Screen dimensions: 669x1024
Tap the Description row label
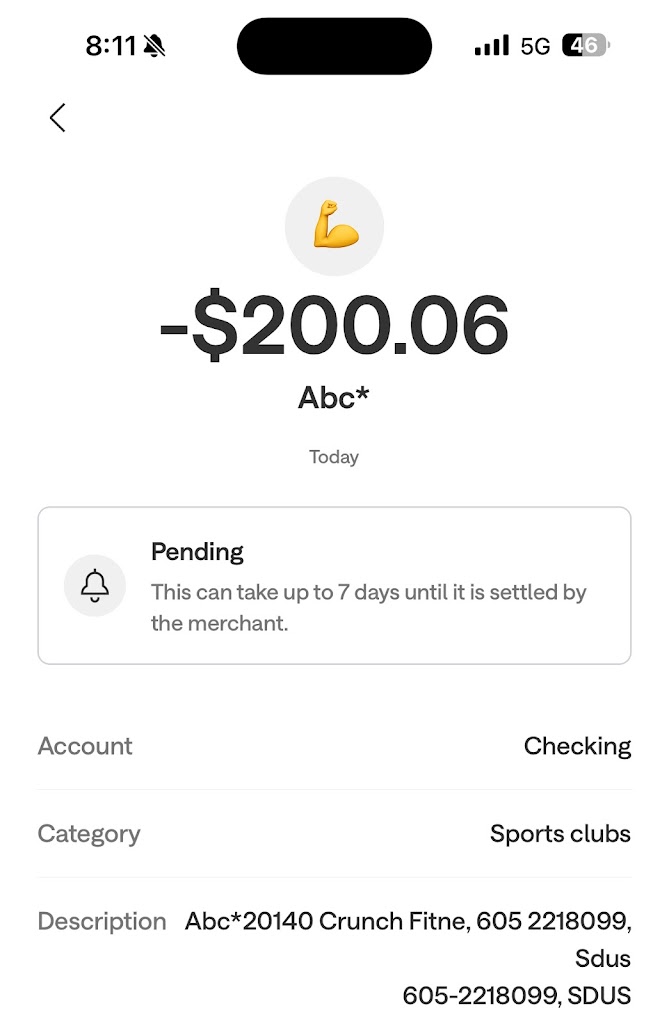click(102, 922)
